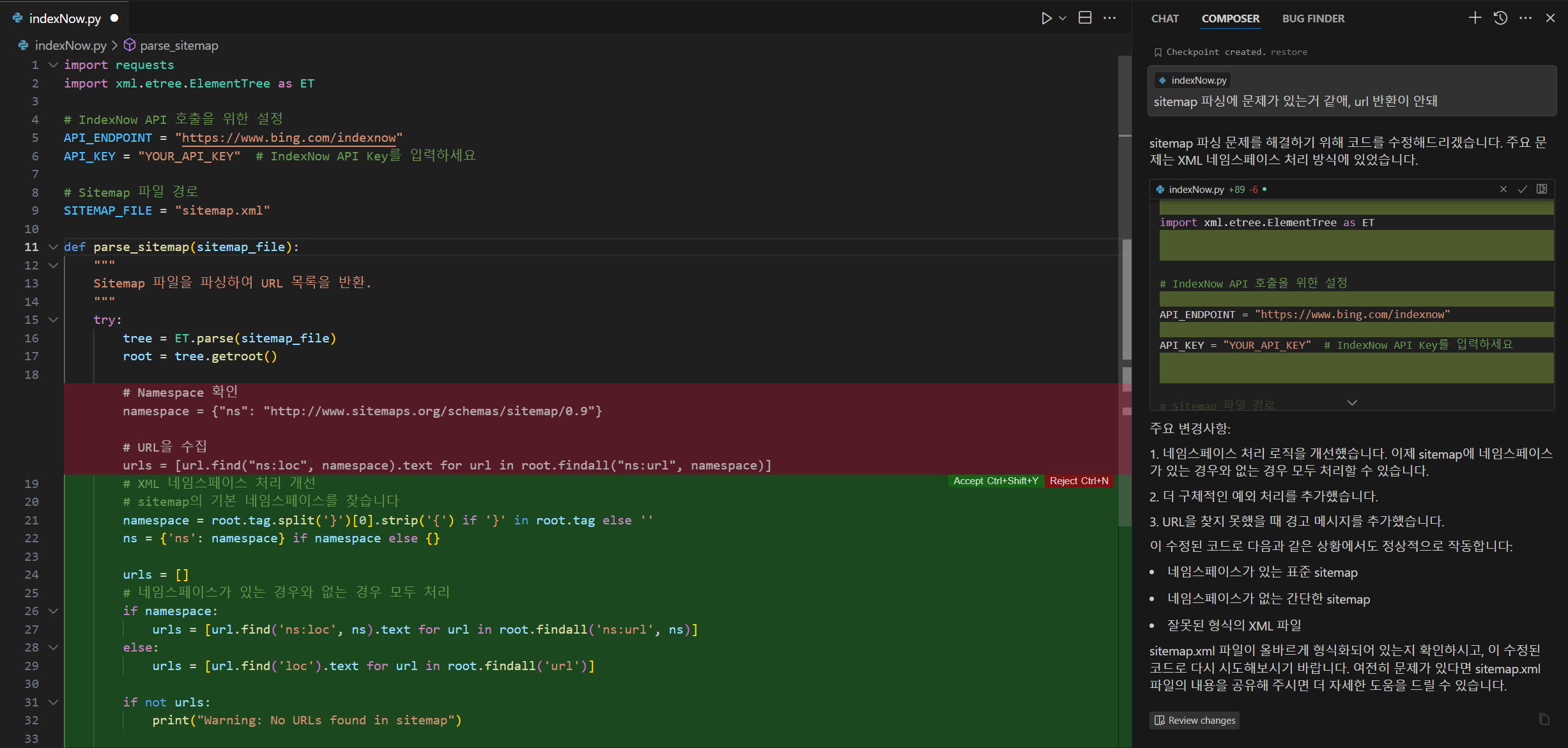This screenshot has width=1568, height=748.
Task: Fold the if namespace block at line 26
Action: pos(54,611)
